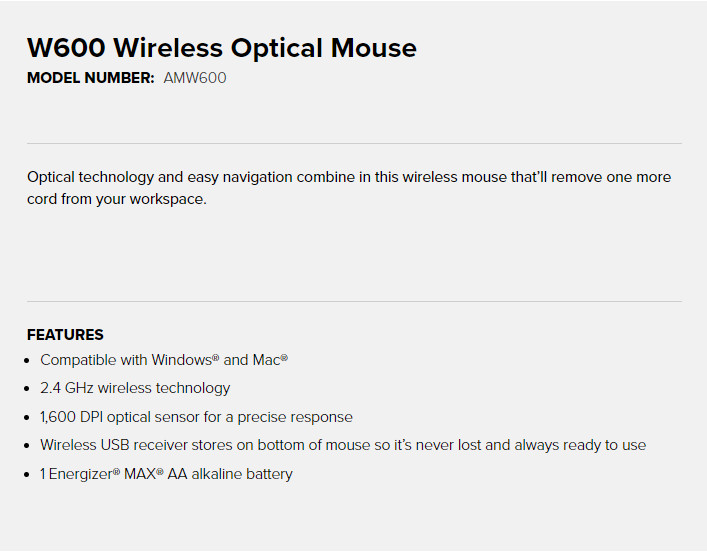Click the FEATURES heading
Image resolution: width=707 pixels, height=552 pixels.
point(65,335)
